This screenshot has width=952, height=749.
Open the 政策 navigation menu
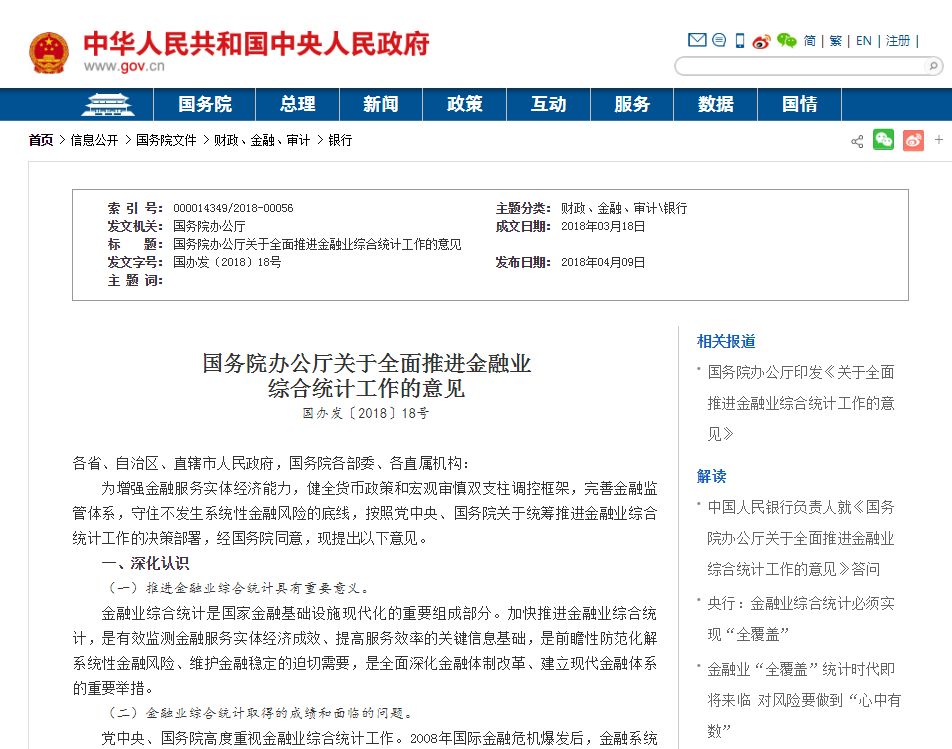pyautogui.click(x=464, y=105)
